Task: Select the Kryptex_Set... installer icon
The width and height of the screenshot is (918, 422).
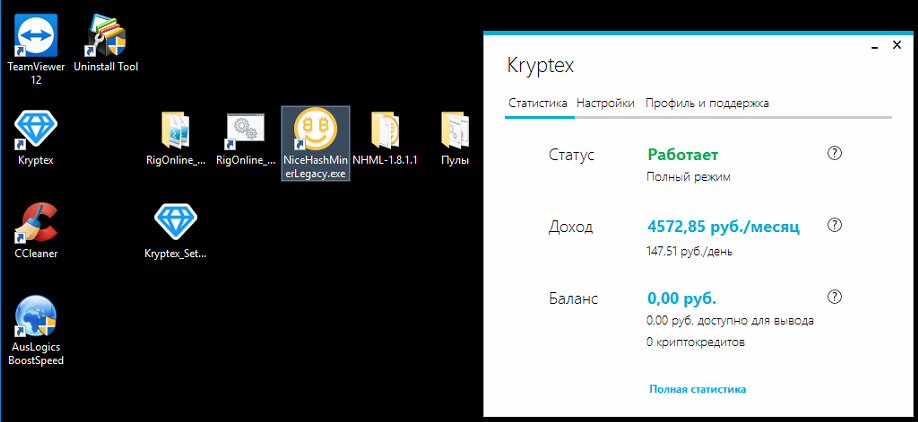Action: coord(176,231)
